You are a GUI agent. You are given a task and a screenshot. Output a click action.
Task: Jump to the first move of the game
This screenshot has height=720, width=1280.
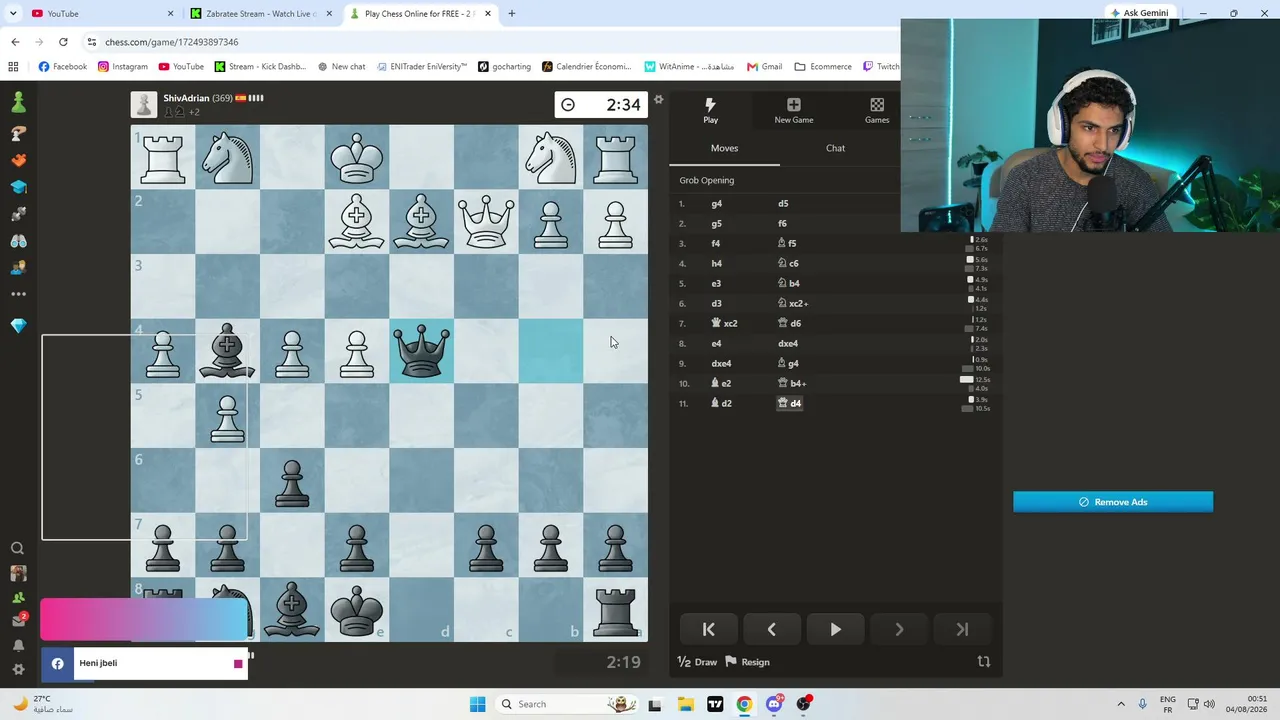708,629
